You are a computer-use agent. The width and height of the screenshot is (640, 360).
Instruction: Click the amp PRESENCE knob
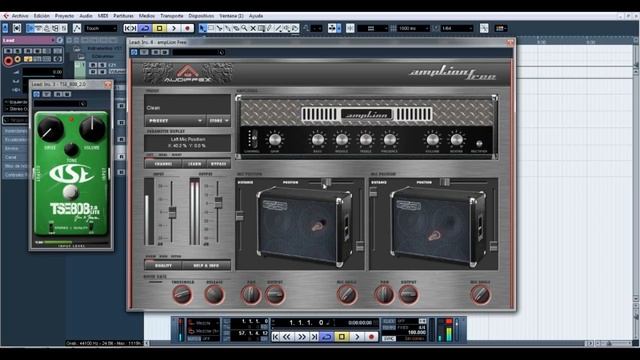pyautogui.click(x=389, y=140)
